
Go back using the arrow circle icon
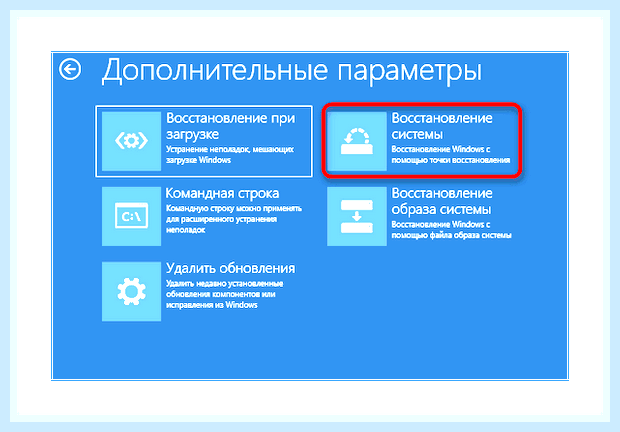pos(70,70)
